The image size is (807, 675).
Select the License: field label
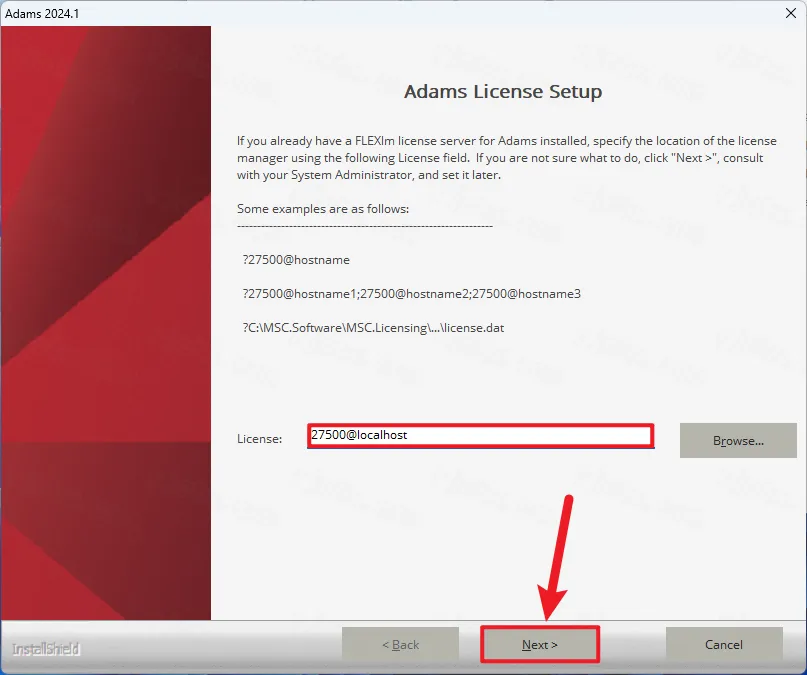point(259,439)
